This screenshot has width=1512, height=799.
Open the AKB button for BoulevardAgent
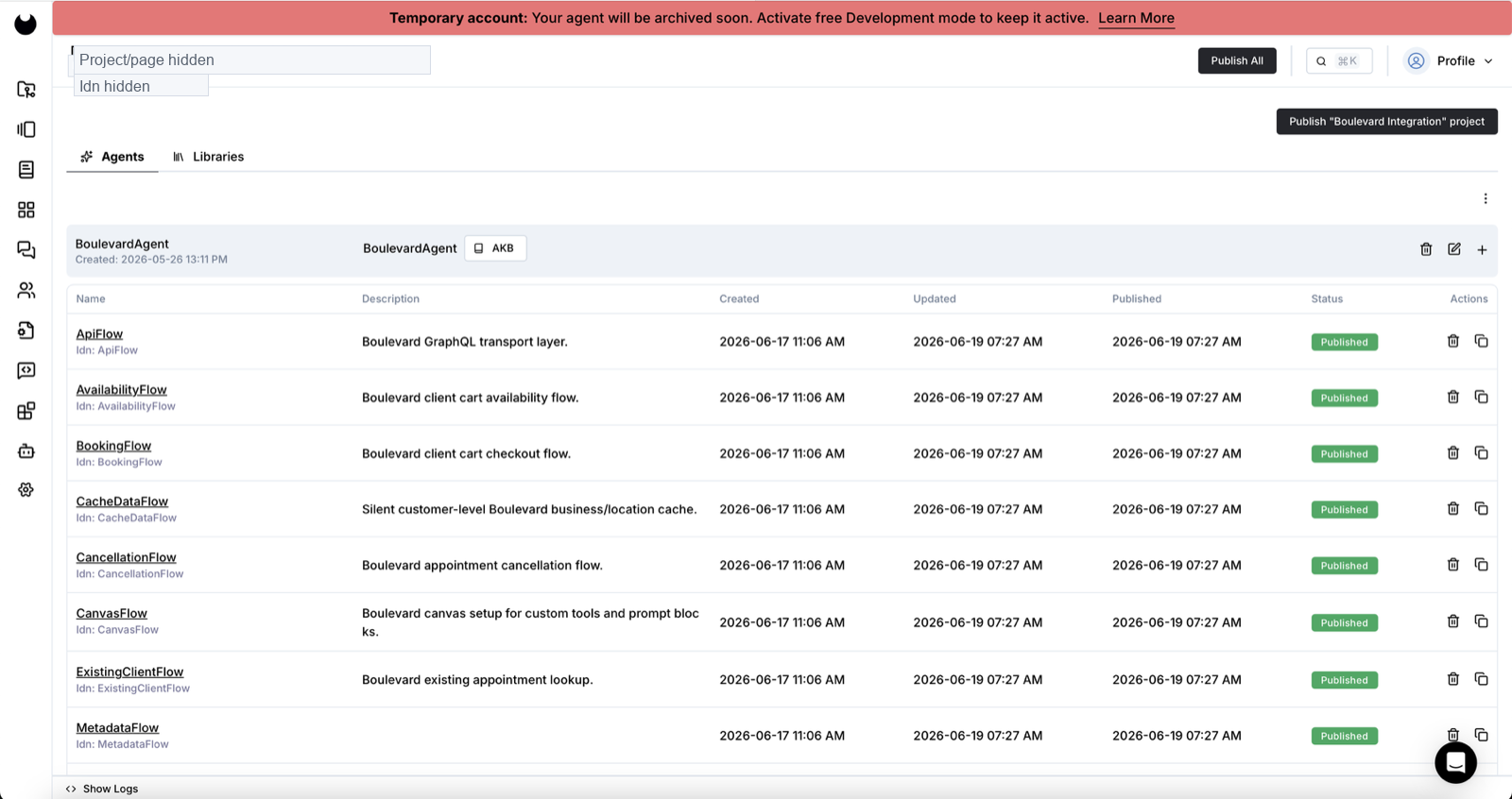495,248
